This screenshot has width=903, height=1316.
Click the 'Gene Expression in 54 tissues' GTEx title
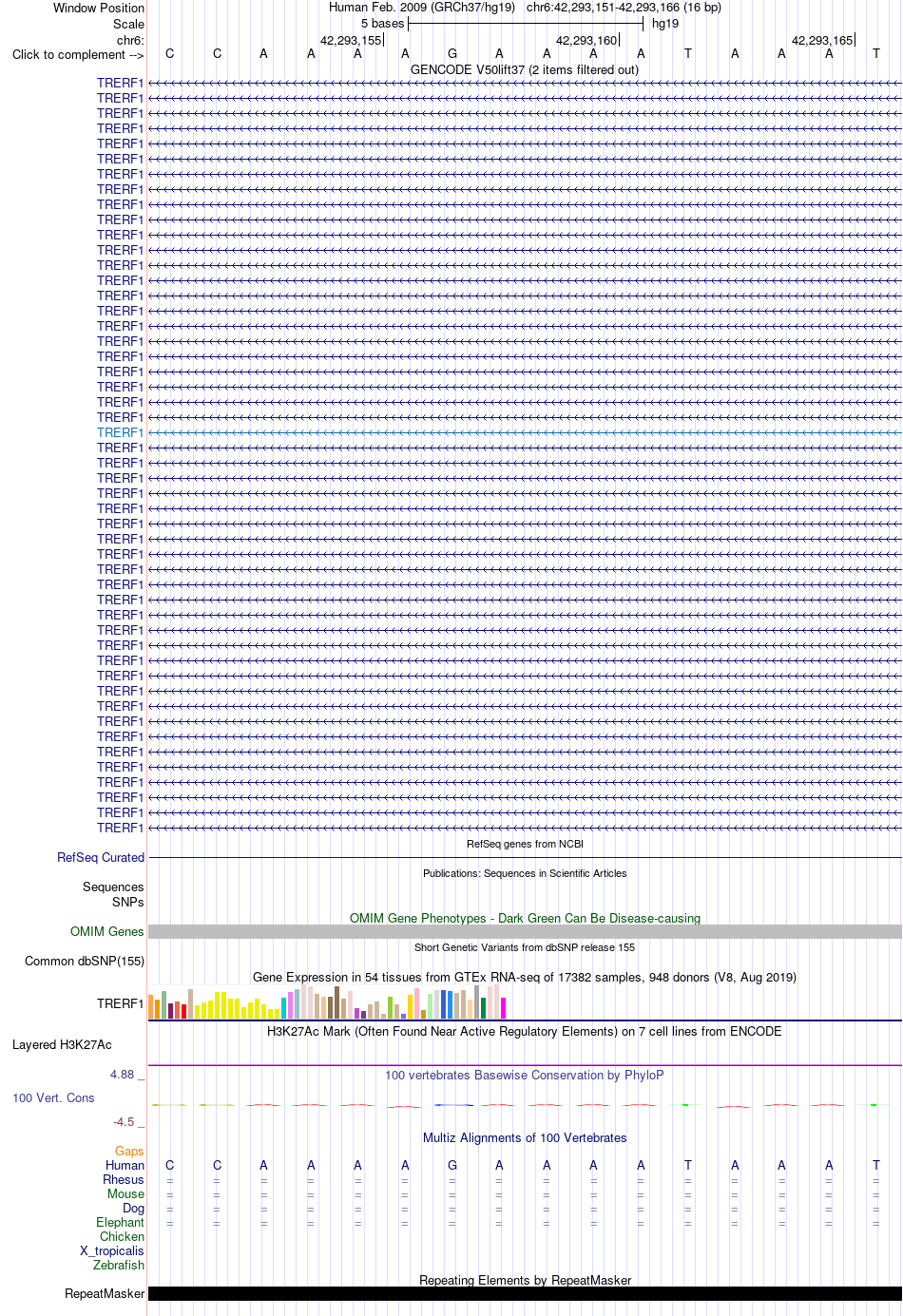coord(525,977)
